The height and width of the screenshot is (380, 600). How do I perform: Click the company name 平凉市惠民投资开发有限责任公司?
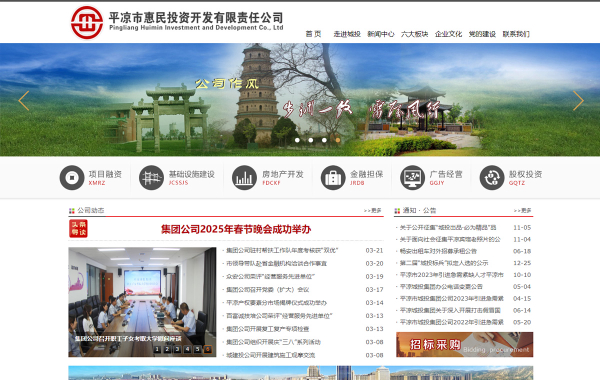196,18
